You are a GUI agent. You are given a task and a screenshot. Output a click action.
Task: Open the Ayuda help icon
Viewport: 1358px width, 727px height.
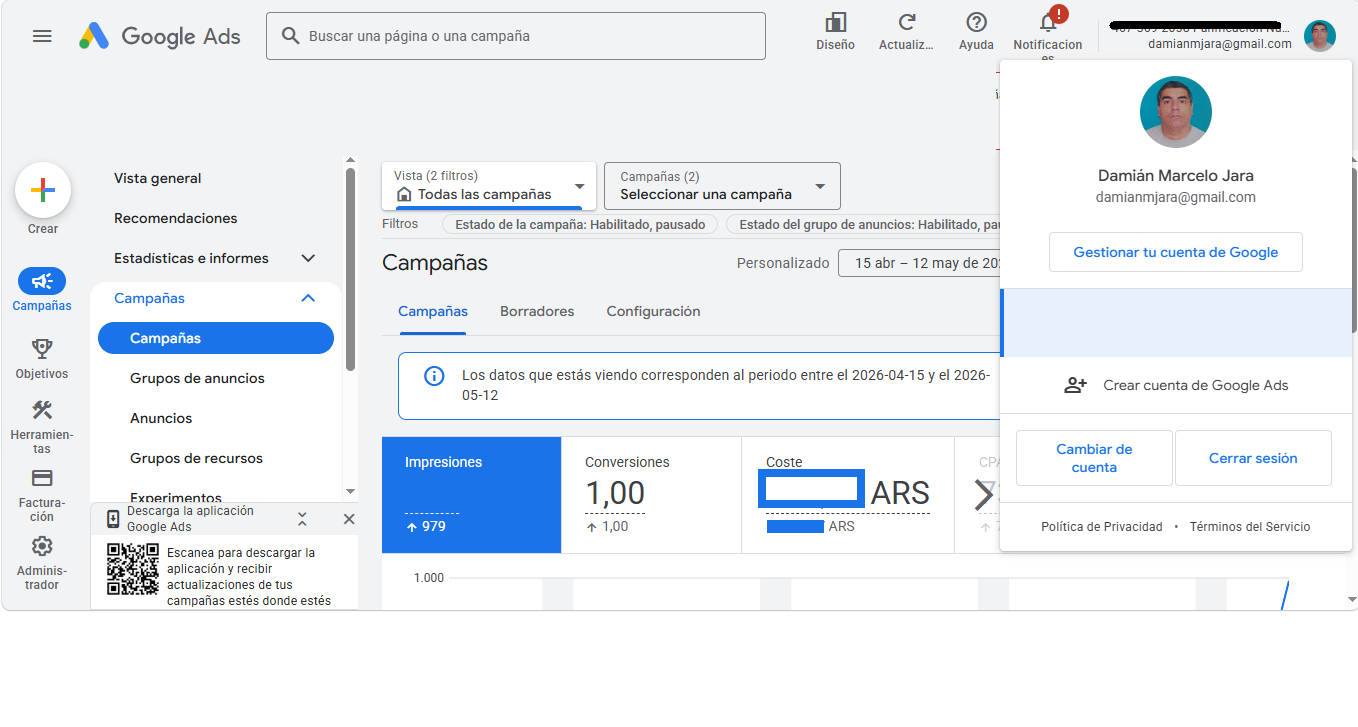pos(977,23)
